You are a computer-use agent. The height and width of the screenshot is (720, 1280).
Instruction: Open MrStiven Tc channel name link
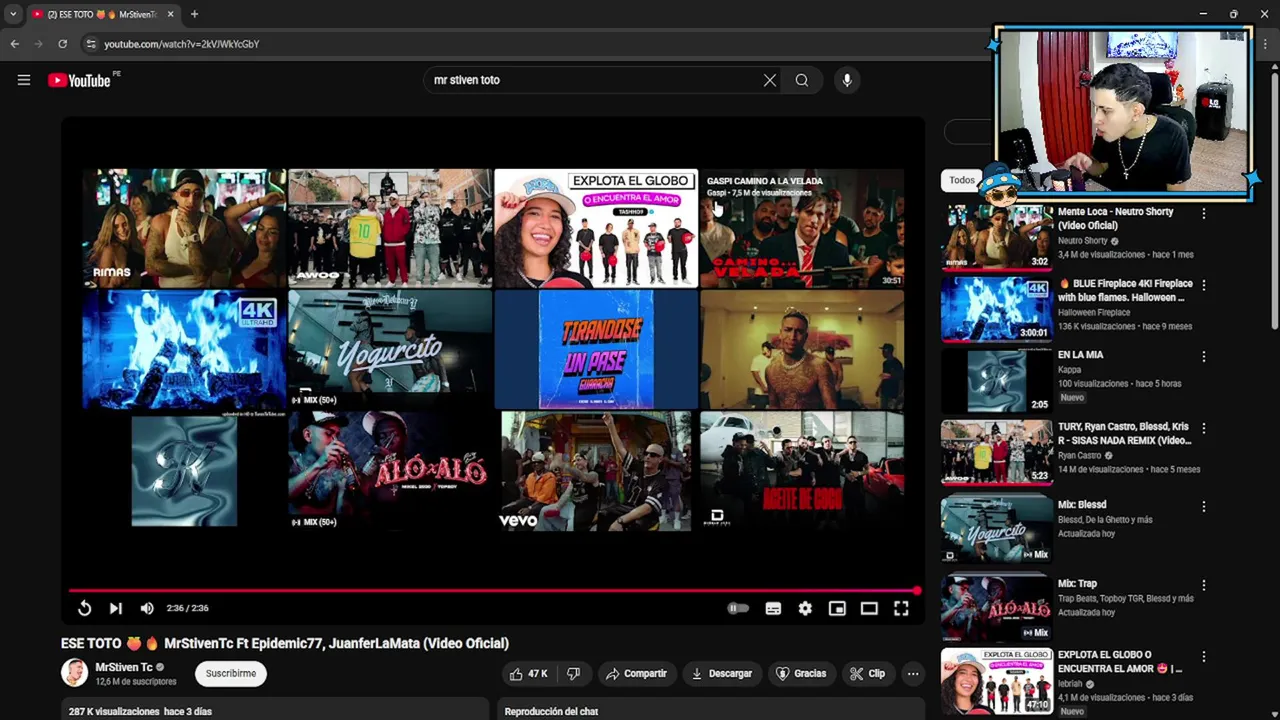point(124,667)
